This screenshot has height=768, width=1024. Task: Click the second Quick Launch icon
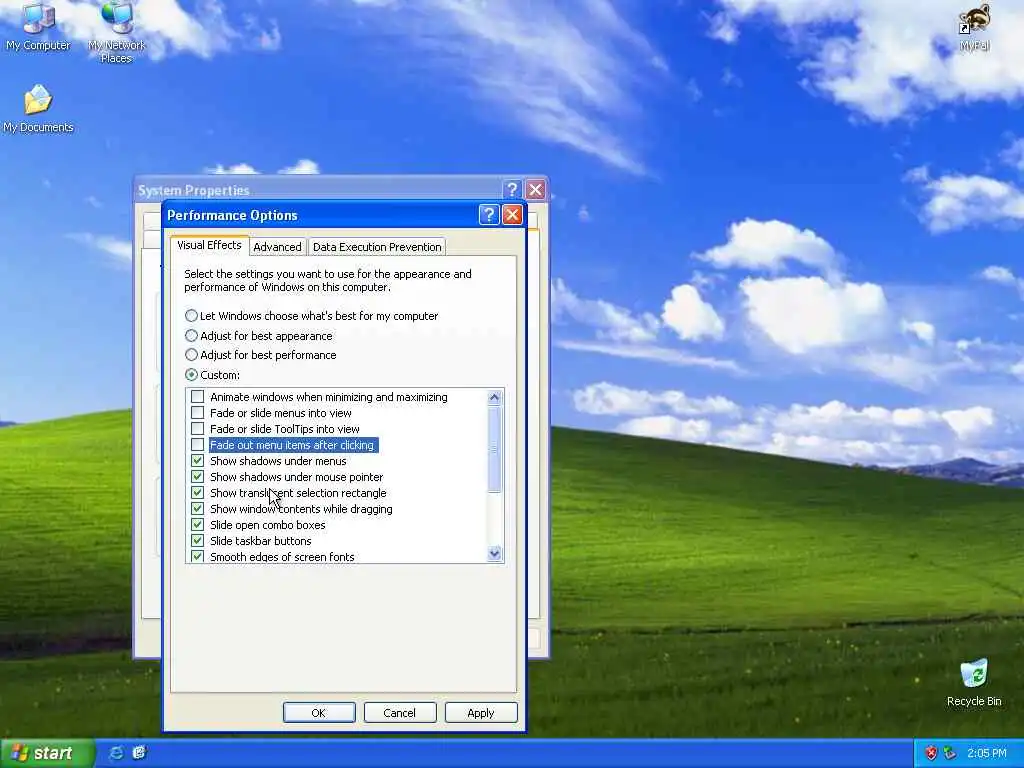tap(139, 753)
